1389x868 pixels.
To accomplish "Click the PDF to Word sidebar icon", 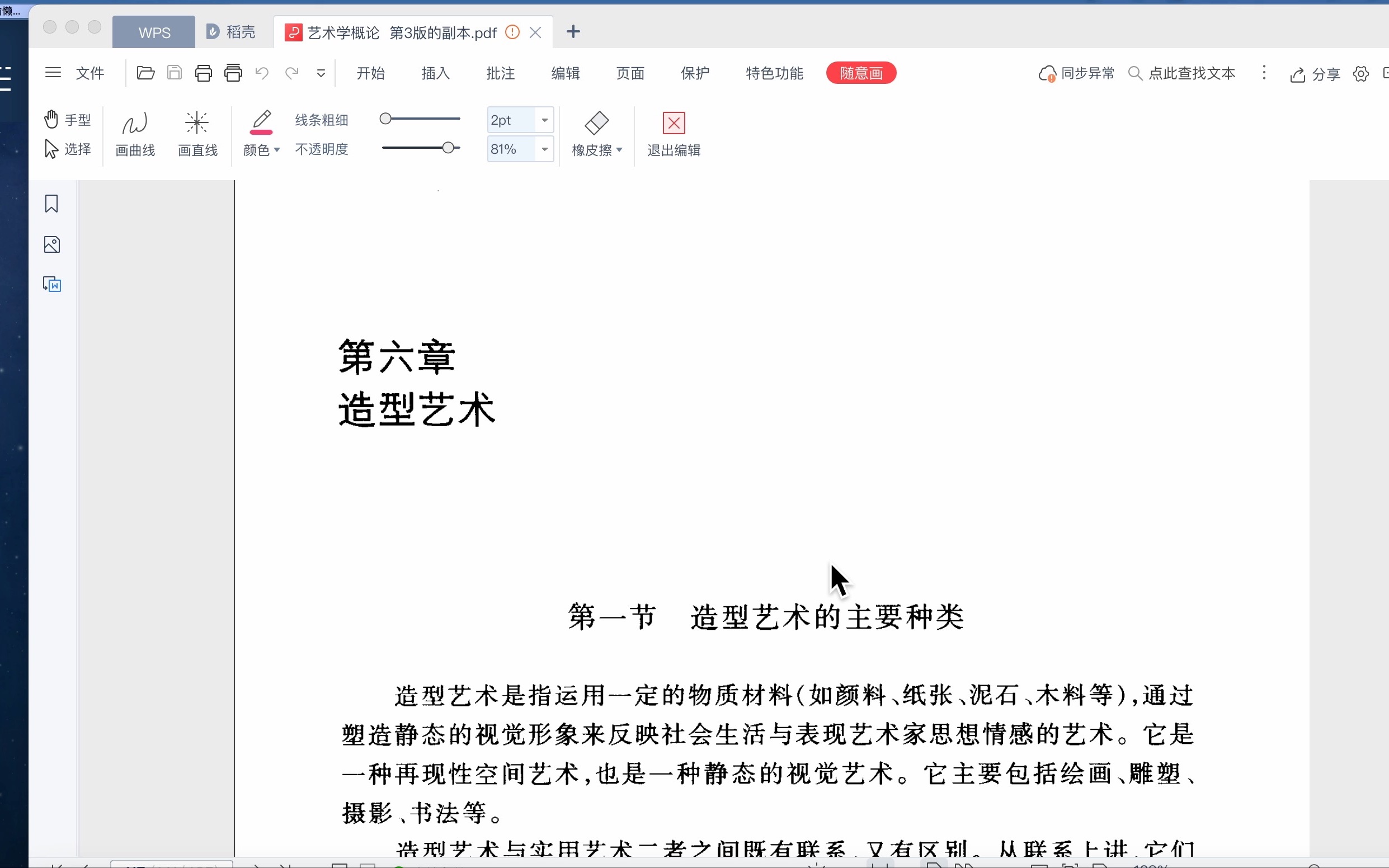I will tap(51, 284).
